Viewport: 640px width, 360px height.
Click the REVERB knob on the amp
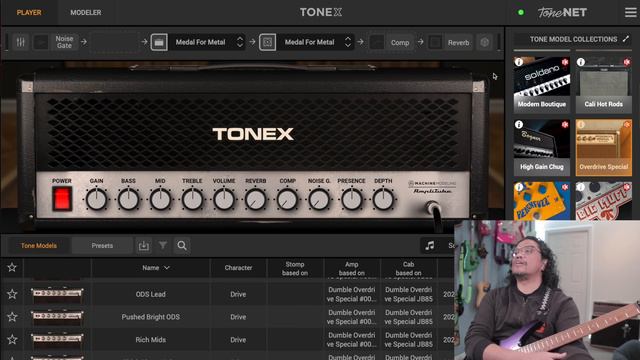click(x=256, y=200)
